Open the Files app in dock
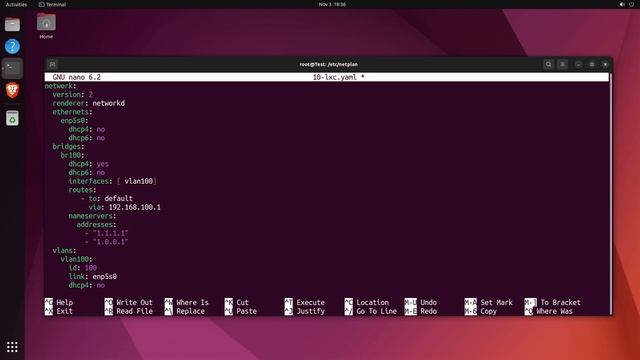 click(12, 24)
